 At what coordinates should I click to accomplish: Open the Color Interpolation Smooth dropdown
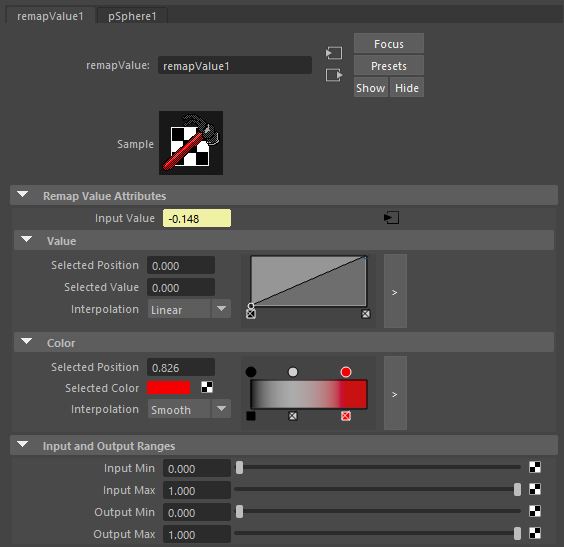click(189, 409)
